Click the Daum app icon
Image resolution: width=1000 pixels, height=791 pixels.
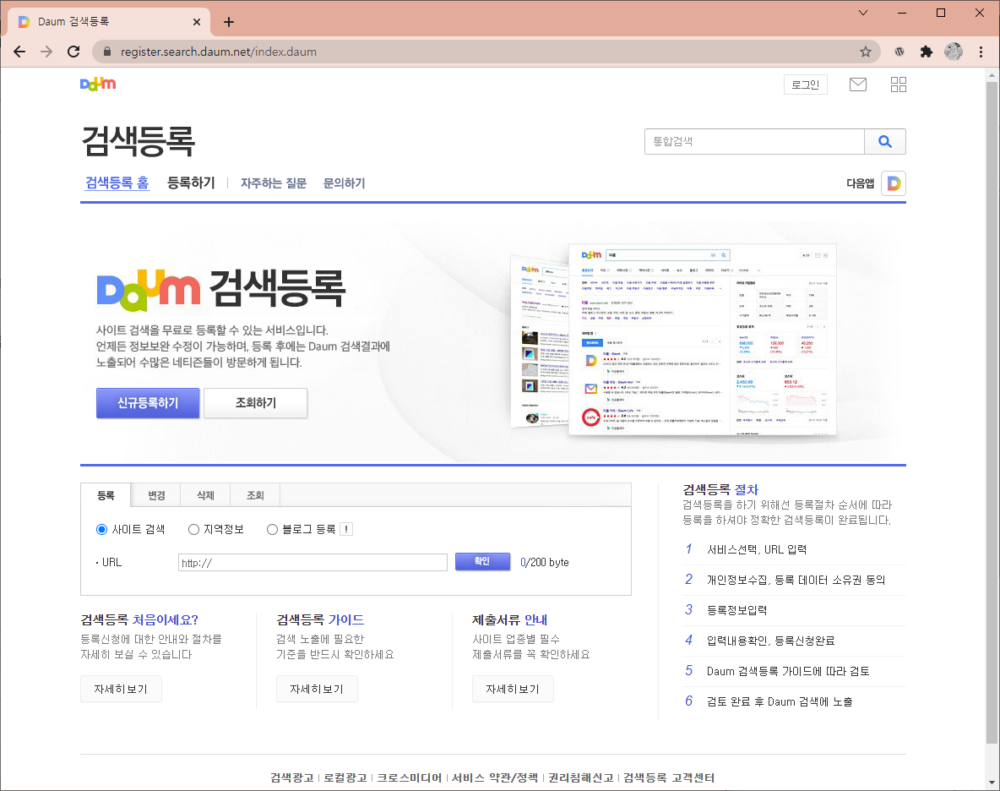coord(893,183)
